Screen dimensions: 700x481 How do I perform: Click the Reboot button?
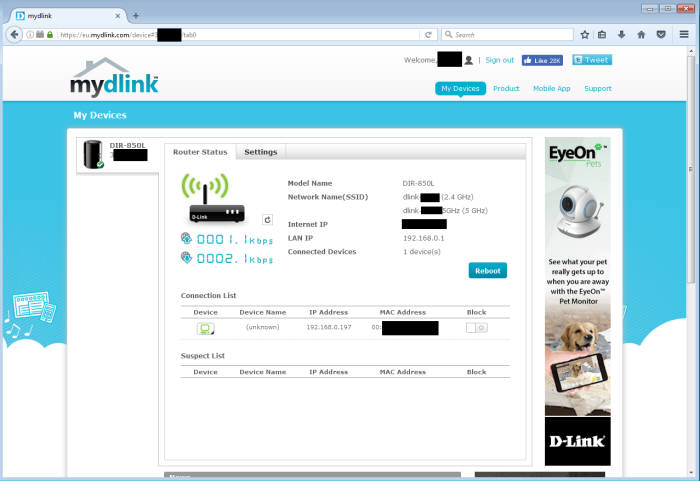pos(488,271)
